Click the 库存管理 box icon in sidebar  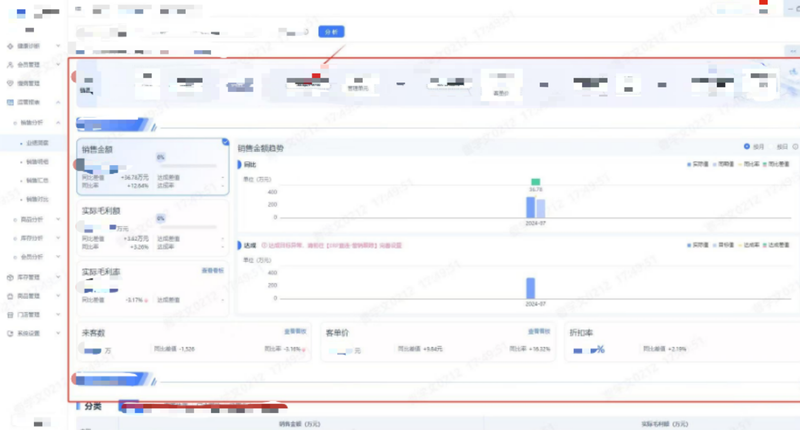tap(10, 277)
